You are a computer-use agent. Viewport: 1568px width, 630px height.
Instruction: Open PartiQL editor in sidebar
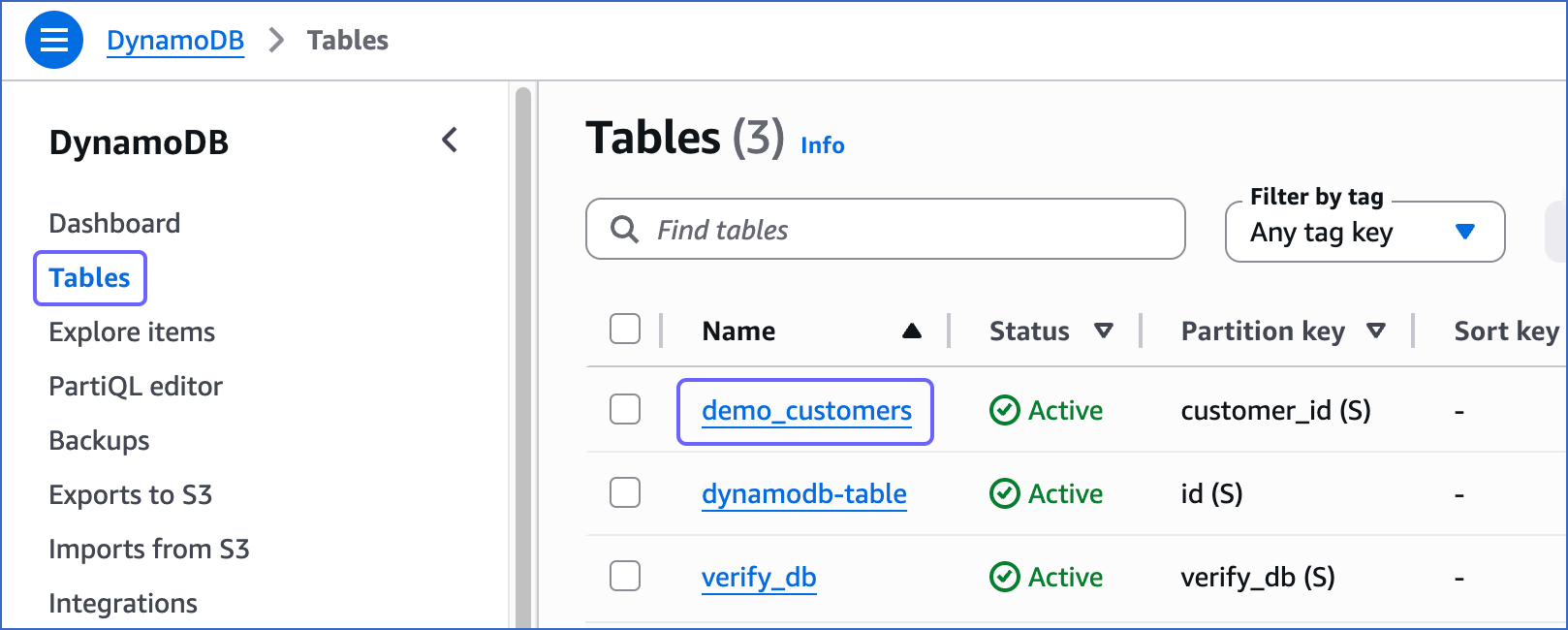[136, 387]
